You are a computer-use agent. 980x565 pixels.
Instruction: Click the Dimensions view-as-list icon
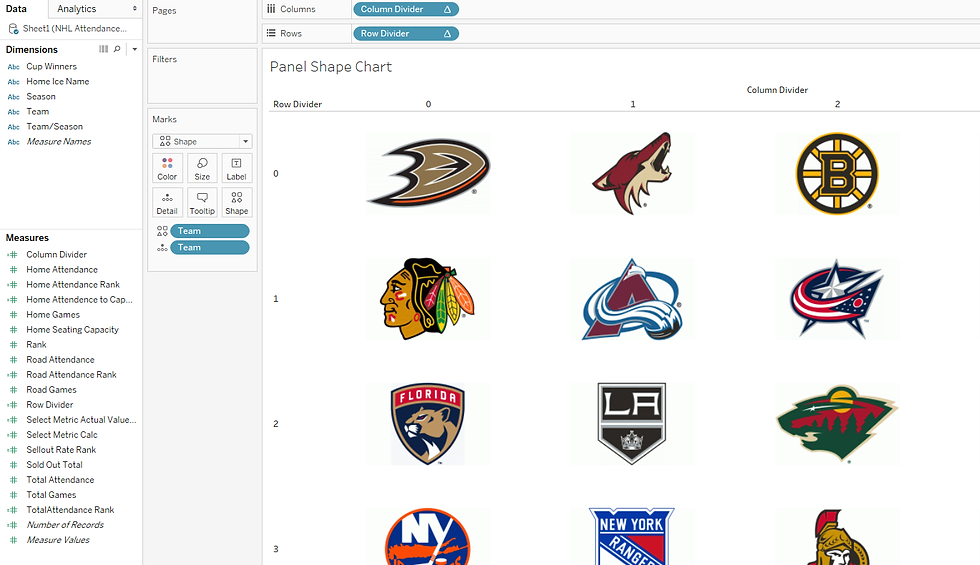(x=103, y=49)
